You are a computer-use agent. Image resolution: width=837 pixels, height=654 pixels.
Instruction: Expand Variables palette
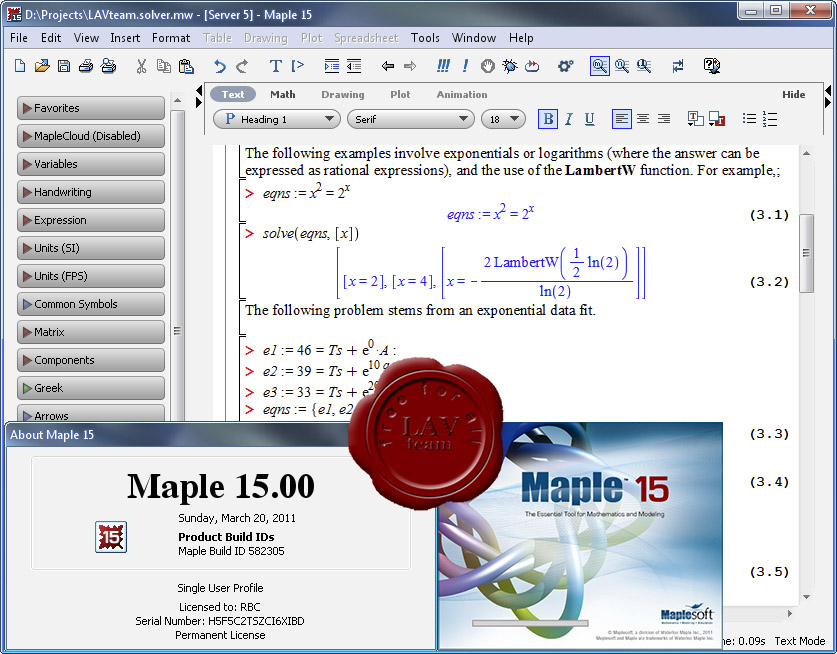pos(91,164)
